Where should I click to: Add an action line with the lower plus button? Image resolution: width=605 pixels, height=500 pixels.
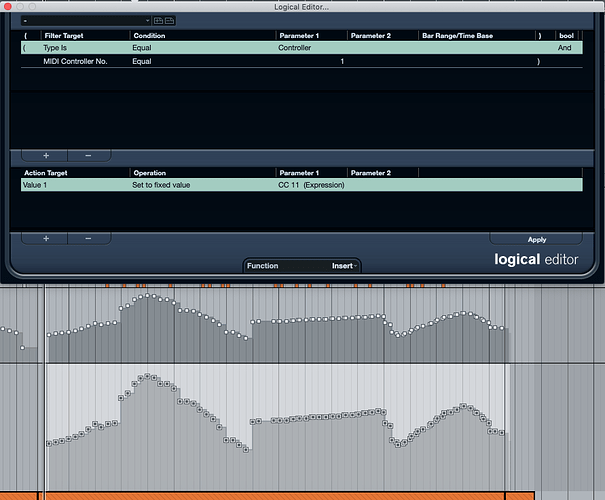pyautogui.click(x=46, y=238)
